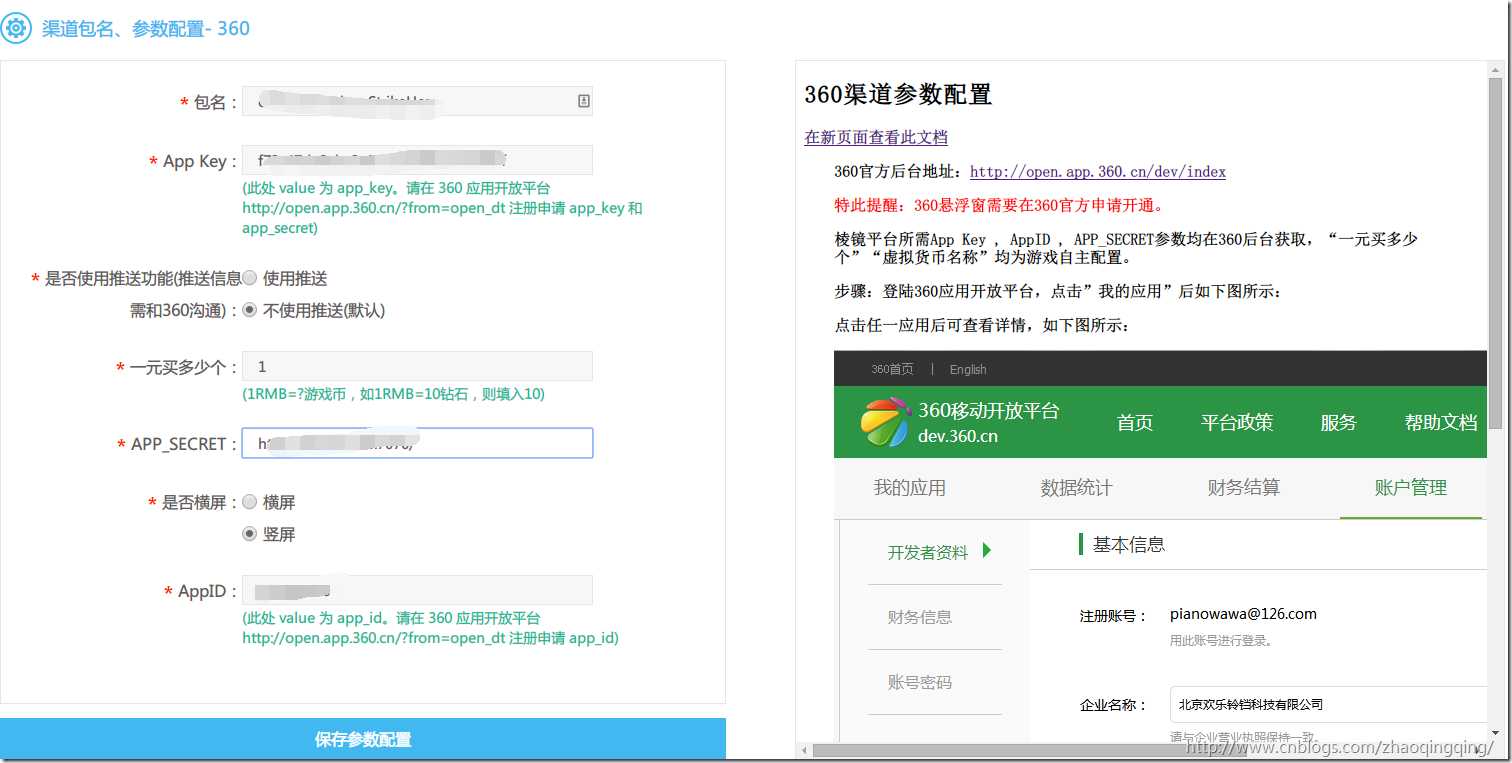Switch to the 财务结算 tab
This screenshot has height=763, width=1512.
(x=1243, y=488)
